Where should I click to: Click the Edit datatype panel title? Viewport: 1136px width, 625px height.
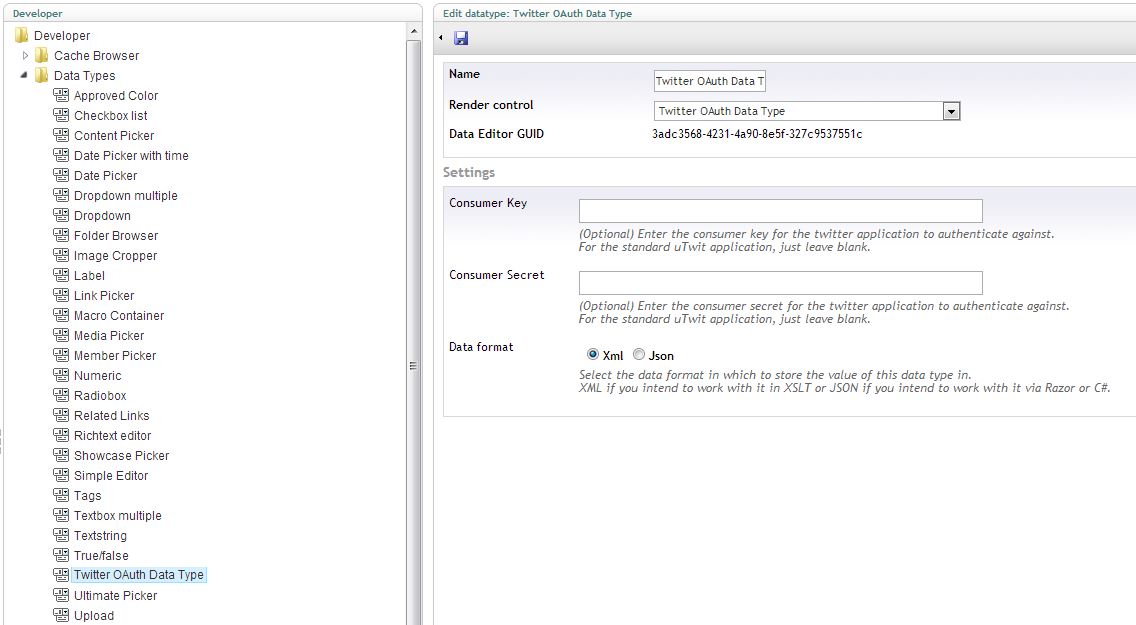pyautogui.click(x=537, y=13)
